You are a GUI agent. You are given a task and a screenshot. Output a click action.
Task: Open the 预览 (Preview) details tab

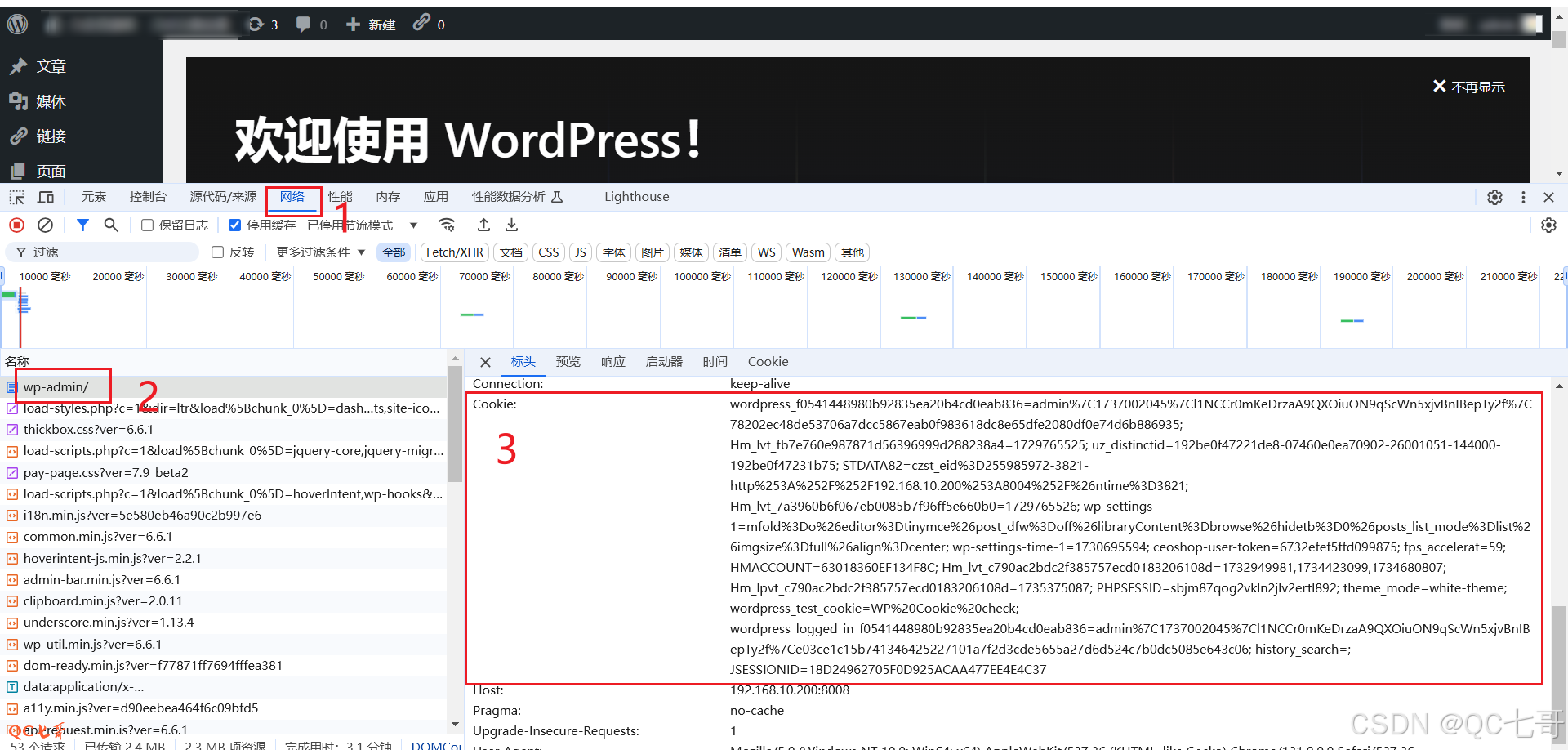pyautogui.click(x=568, y=362)
